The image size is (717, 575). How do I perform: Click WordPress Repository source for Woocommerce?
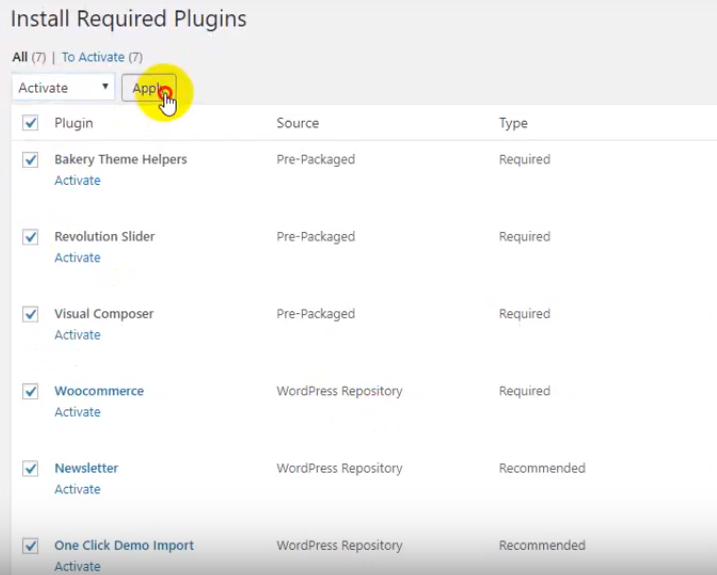point(339,391)
